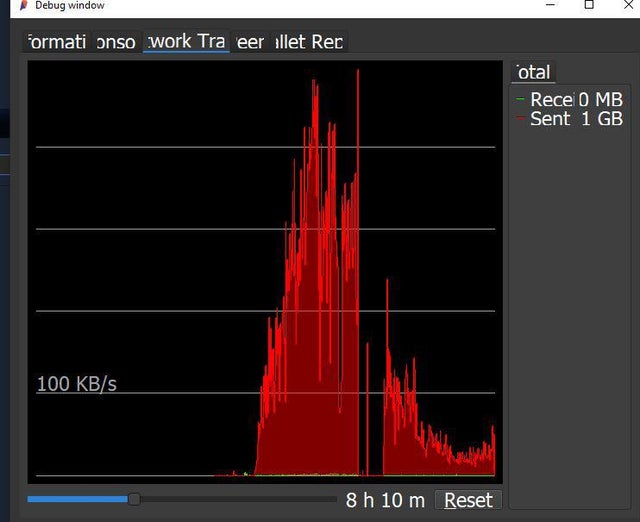Viewport: 640px width, 522px height.
Task: Maximize the Debug window
Action: point(589,5)
